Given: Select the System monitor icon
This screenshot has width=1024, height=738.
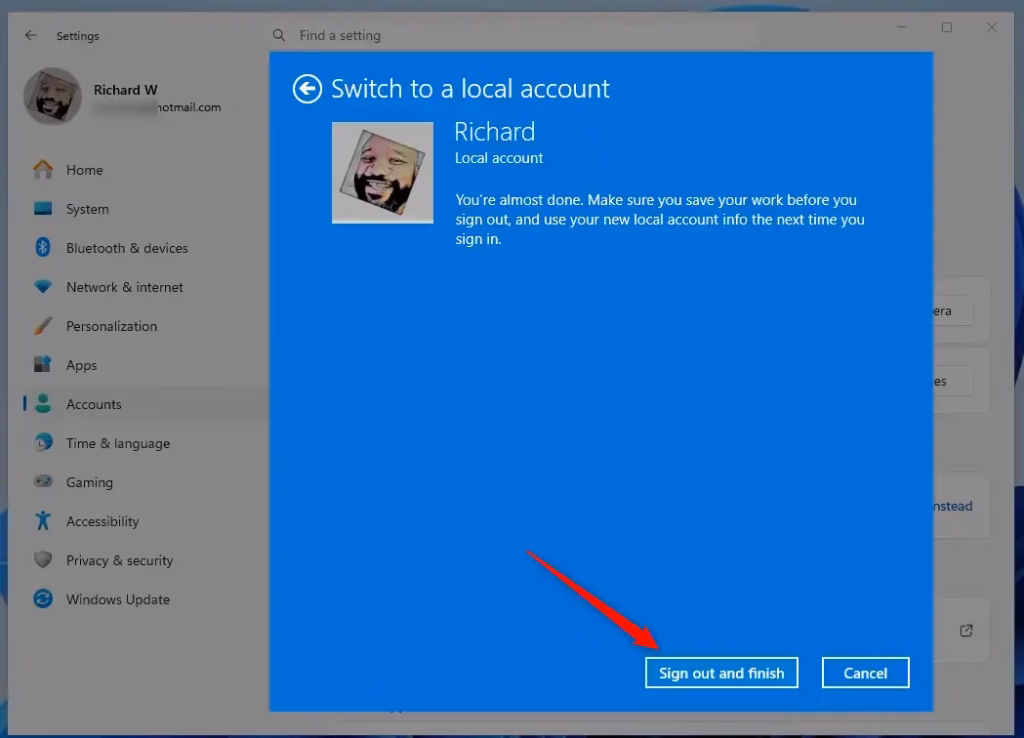Looking at the screenshot, I should pos(43,209).
